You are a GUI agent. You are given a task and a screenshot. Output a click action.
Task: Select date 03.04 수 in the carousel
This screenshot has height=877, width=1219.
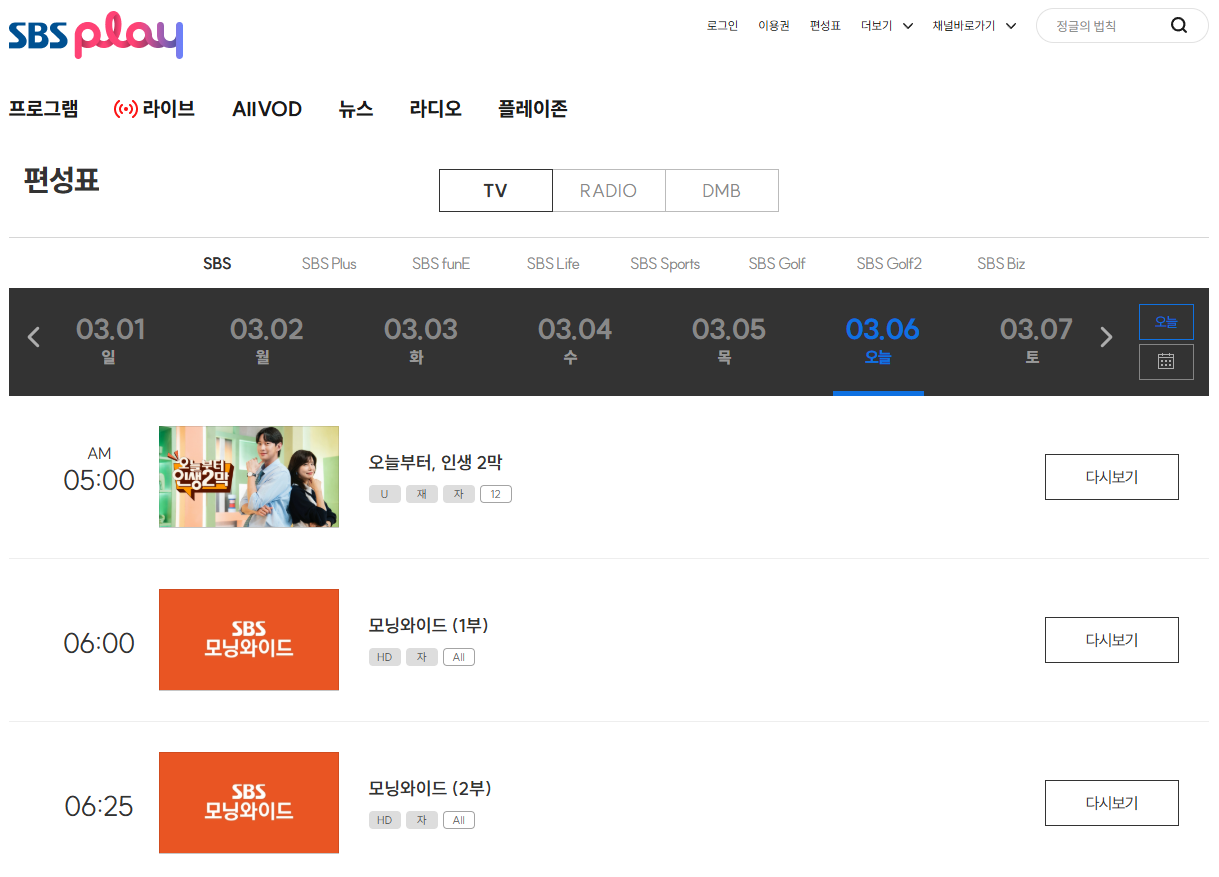click(574, 342)
